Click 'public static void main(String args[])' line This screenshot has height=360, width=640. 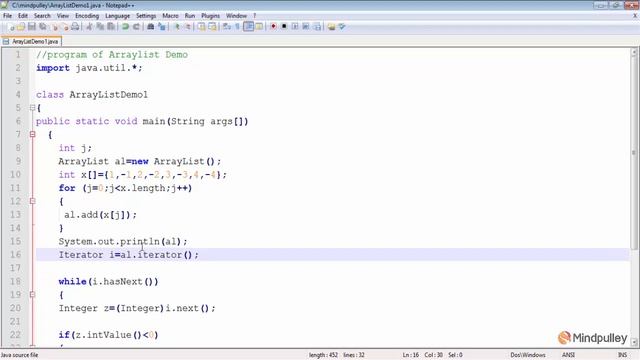142,122
